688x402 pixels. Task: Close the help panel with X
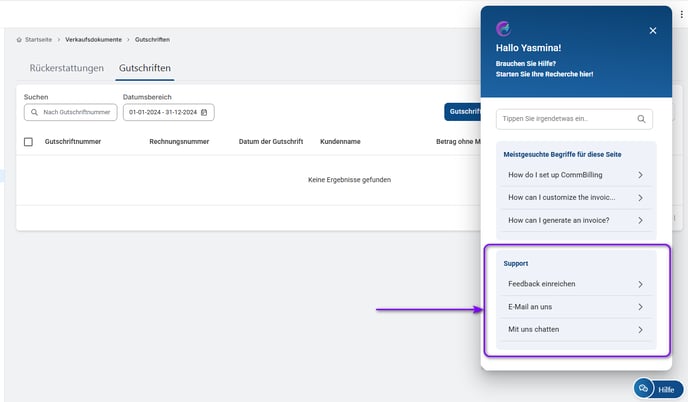coord(653,31)
